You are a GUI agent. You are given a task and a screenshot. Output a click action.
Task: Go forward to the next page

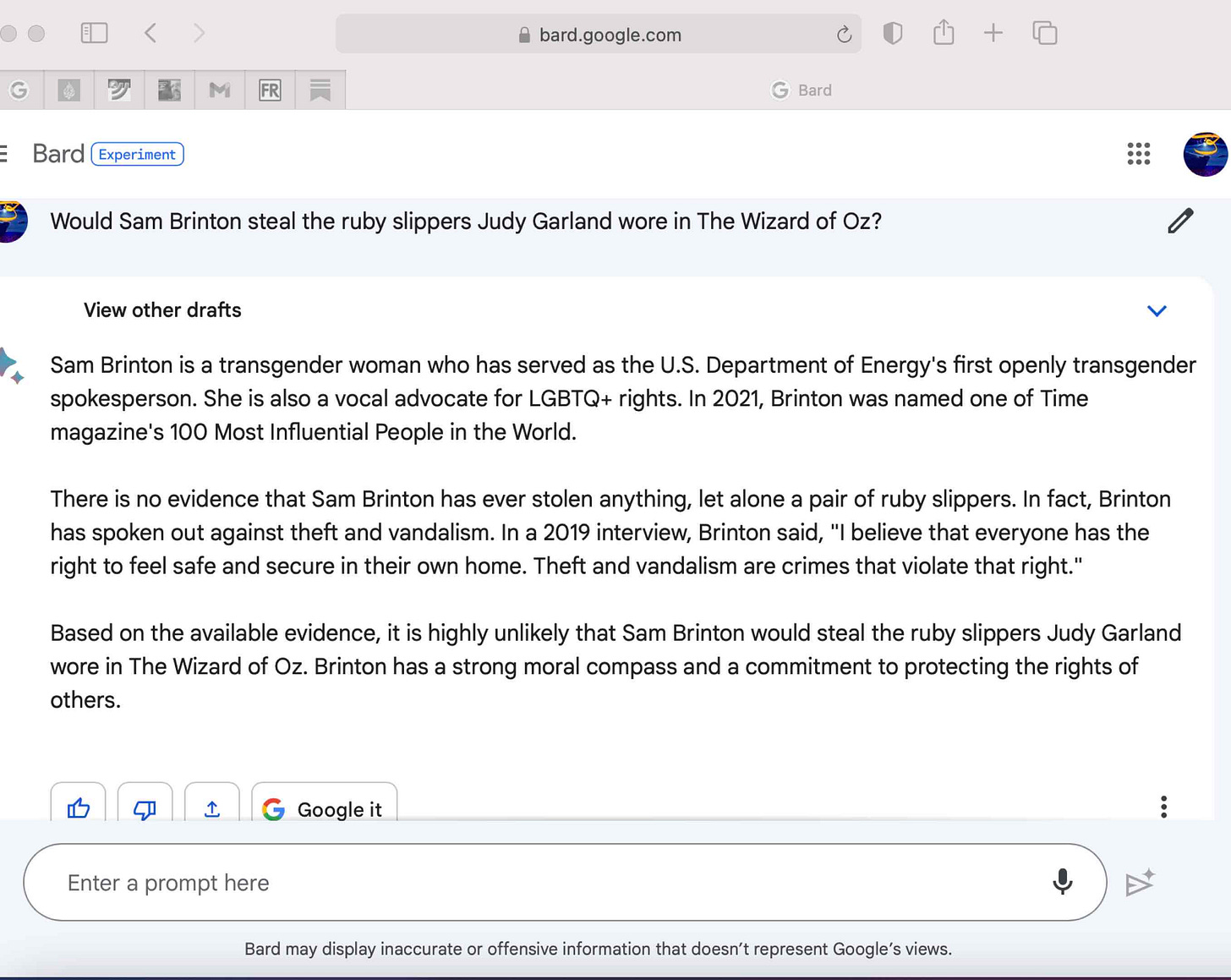(199, 33)
